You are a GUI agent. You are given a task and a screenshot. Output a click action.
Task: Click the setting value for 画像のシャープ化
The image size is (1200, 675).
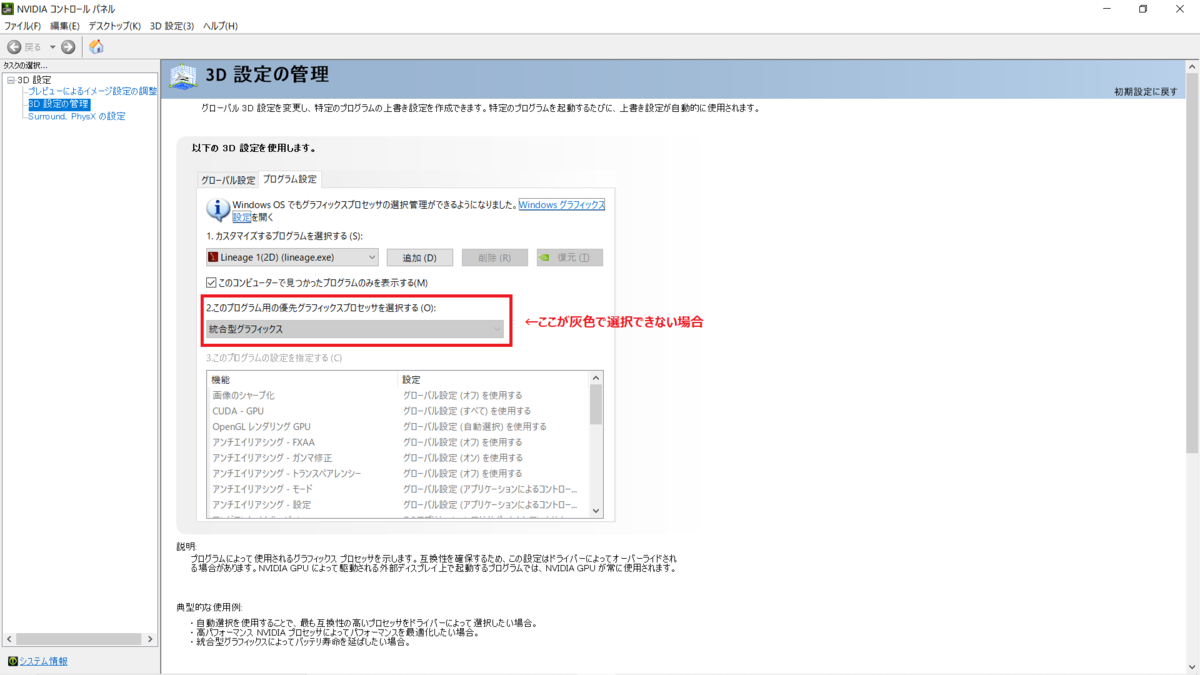[x=463, y=395]
